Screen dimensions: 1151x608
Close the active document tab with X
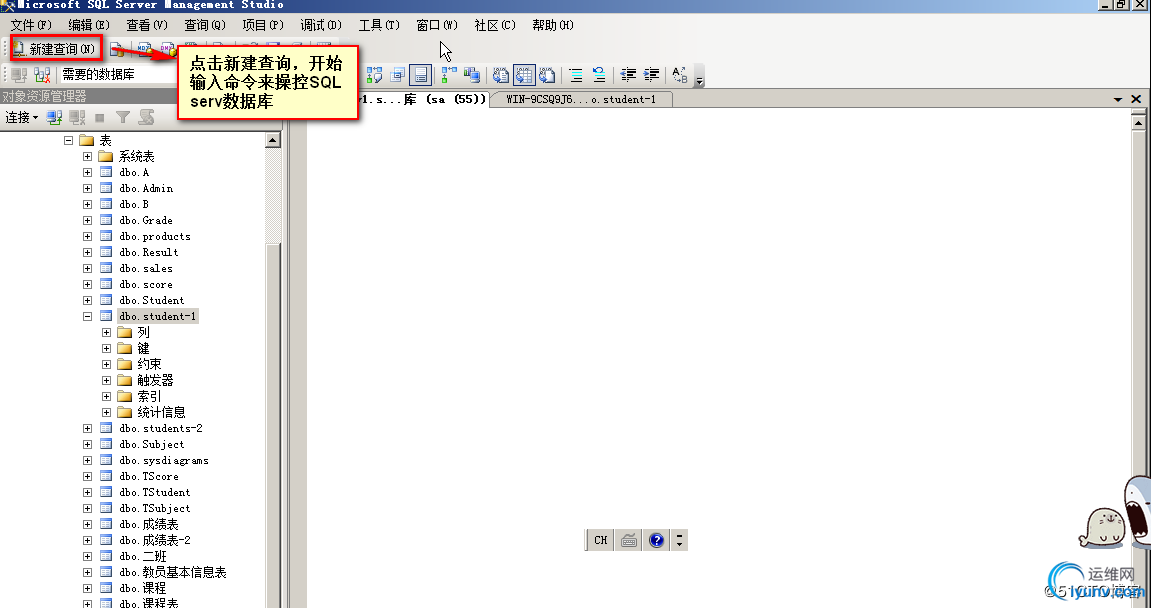coord(1136,99)
